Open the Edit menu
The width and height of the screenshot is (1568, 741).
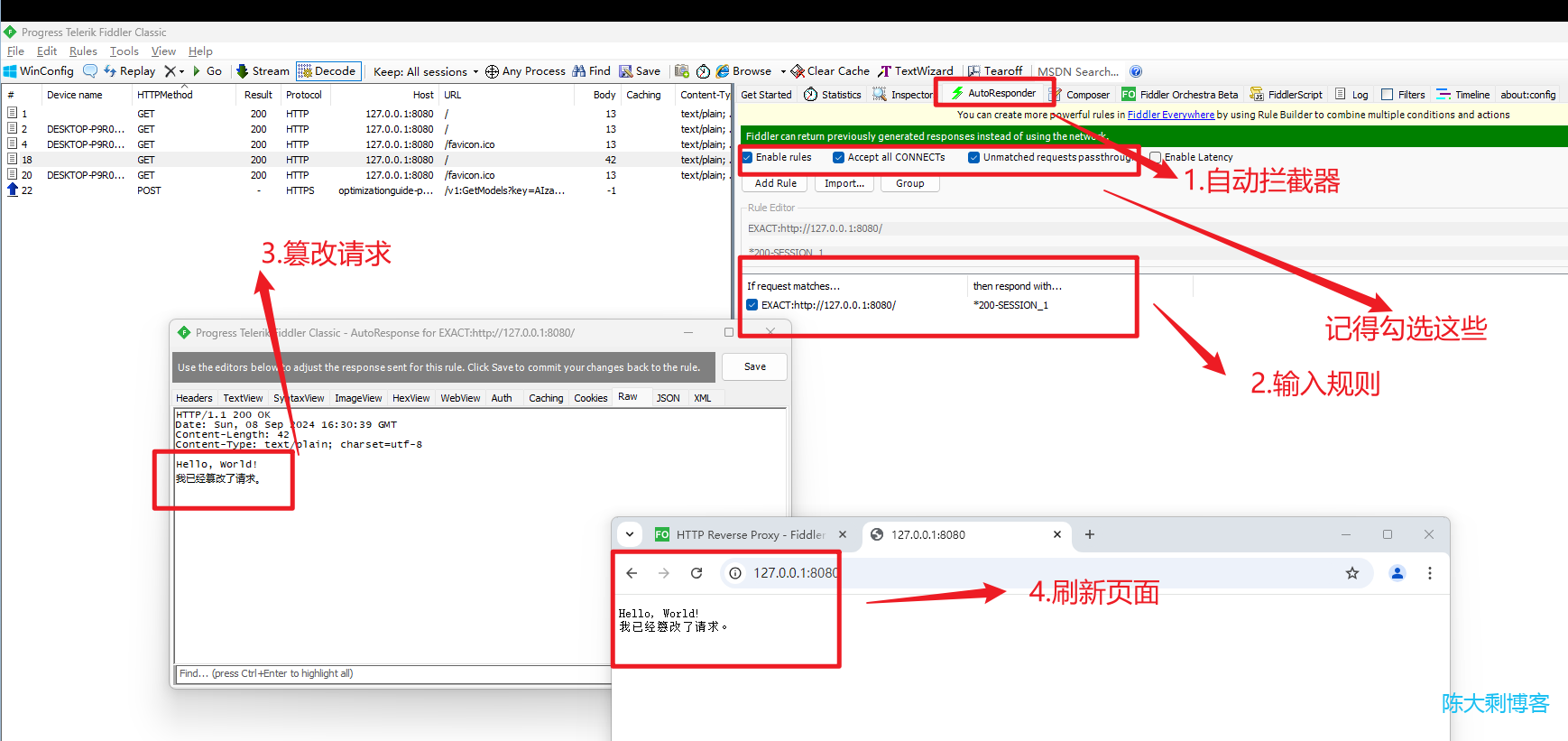point(47,51)
